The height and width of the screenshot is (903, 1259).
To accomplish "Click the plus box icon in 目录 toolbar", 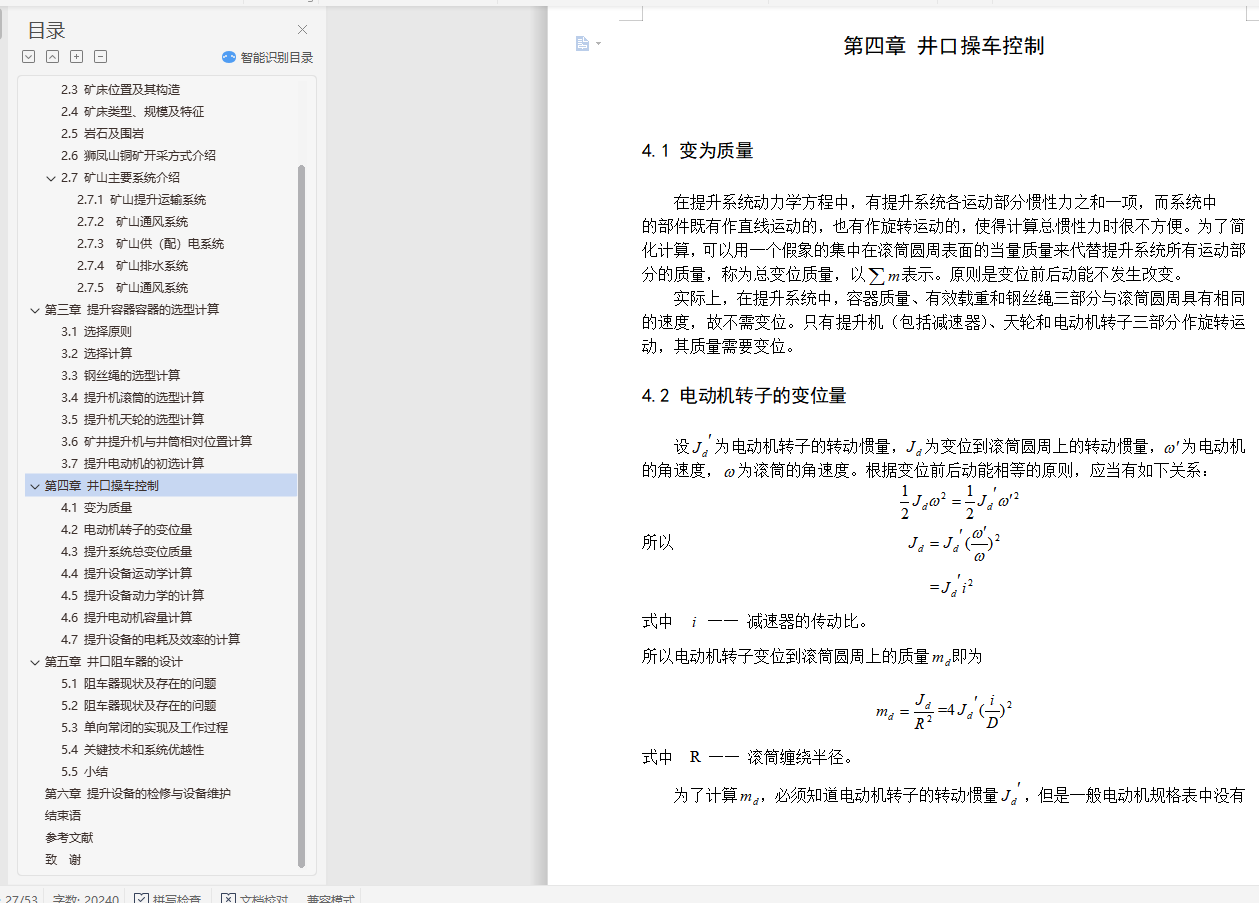I will [x=77, y=57].
